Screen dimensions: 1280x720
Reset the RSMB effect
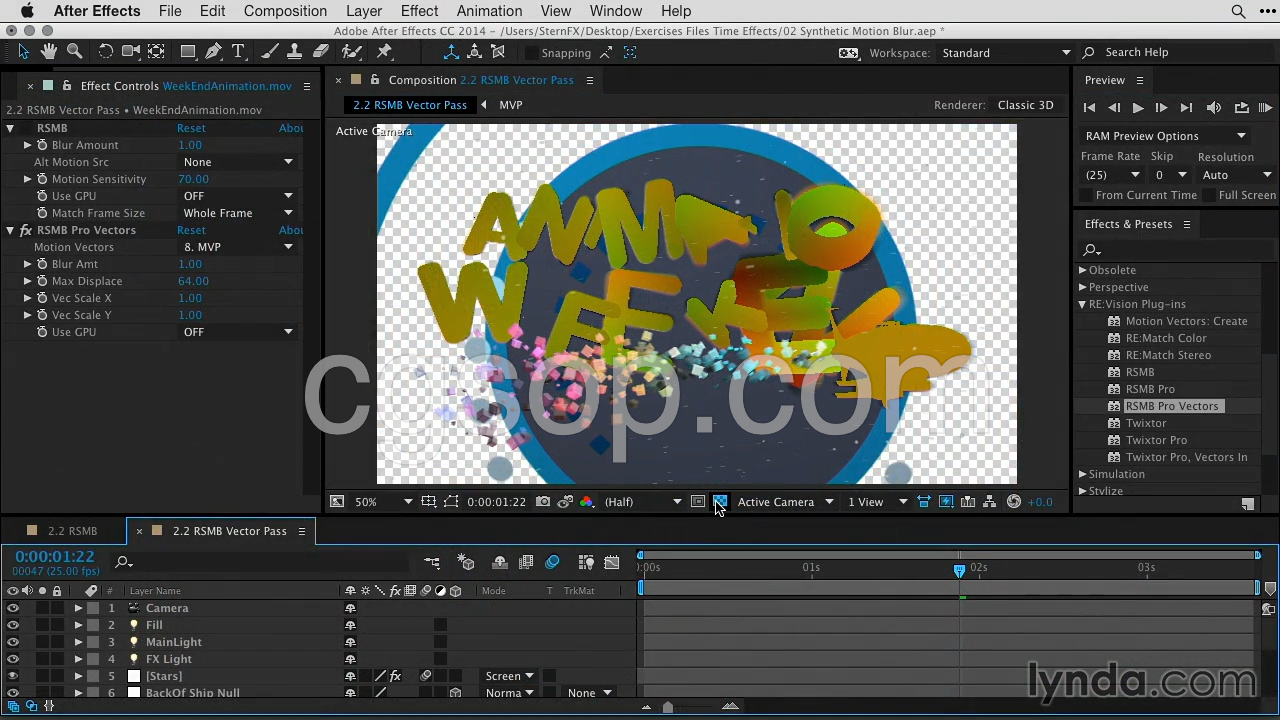(191, 128)
